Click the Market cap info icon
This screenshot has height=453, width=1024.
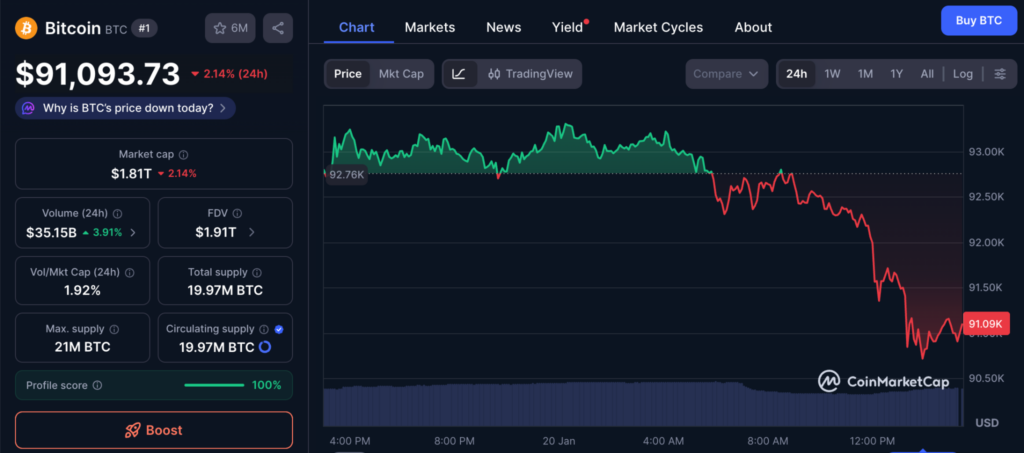click(183, 155)
